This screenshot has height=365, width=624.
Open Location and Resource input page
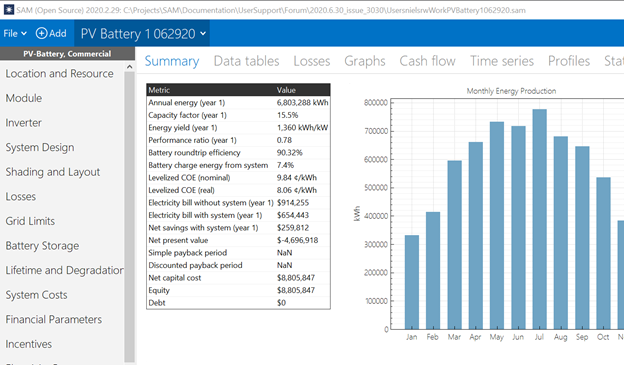[59, 74]
